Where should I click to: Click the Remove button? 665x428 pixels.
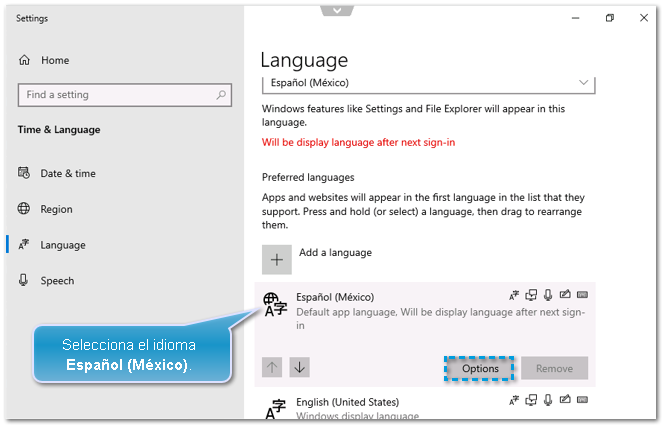554,368
